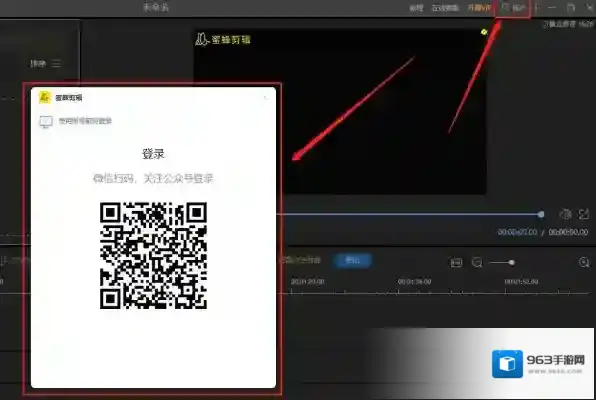Click the monitor icon in login dialog
596x400 pixels.
(x=46, y=122)
